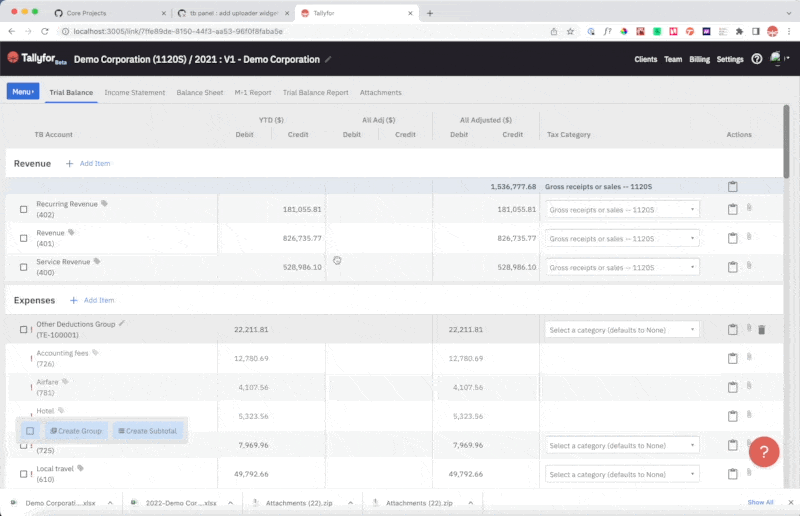Open the clipboard for Accounting fees row
The image size is (800, 516).
click(x=732, y=358)
